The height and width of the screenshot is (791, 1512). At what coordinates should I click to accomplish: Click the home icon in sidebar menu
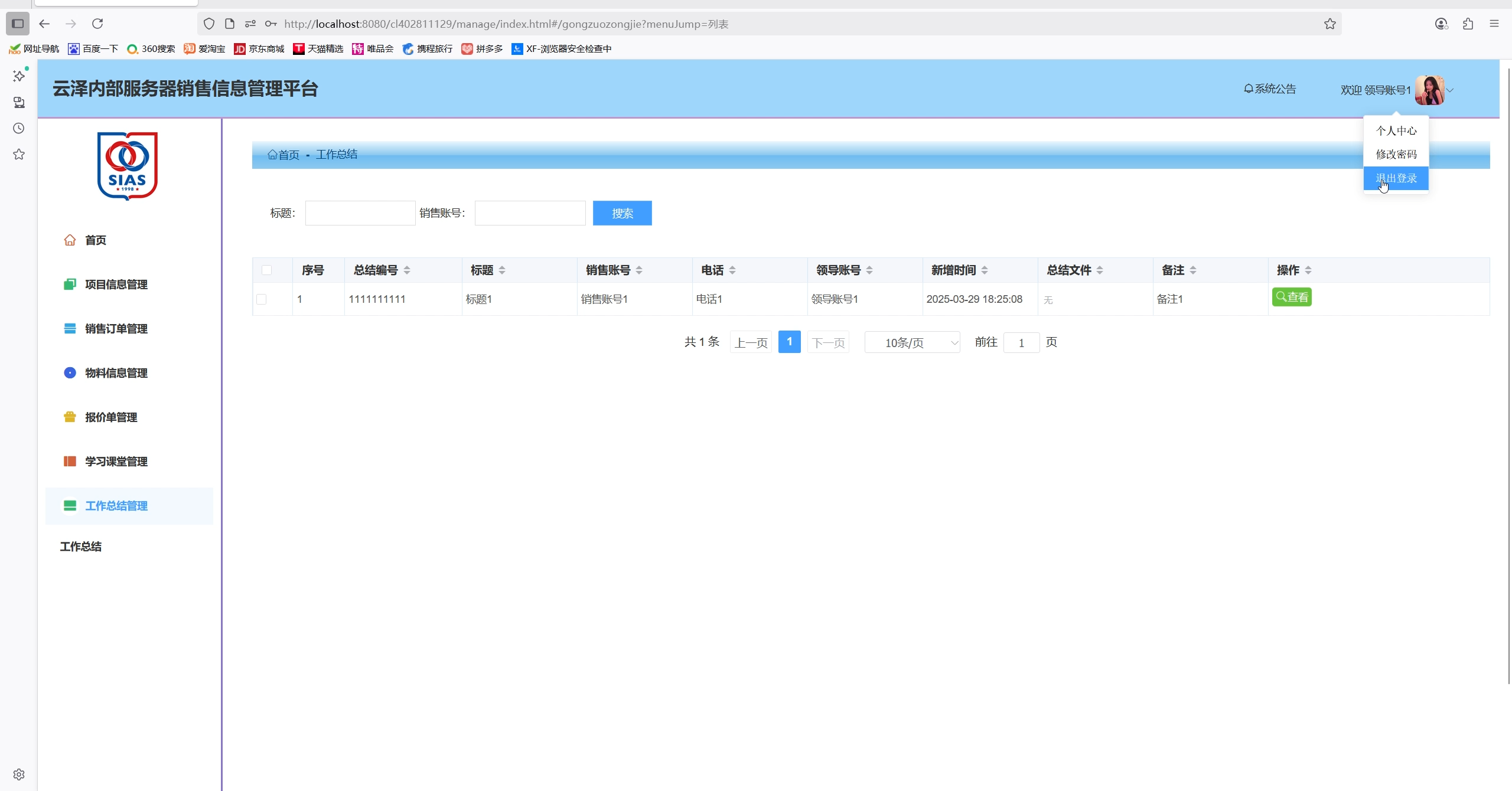tap(70, 240)
